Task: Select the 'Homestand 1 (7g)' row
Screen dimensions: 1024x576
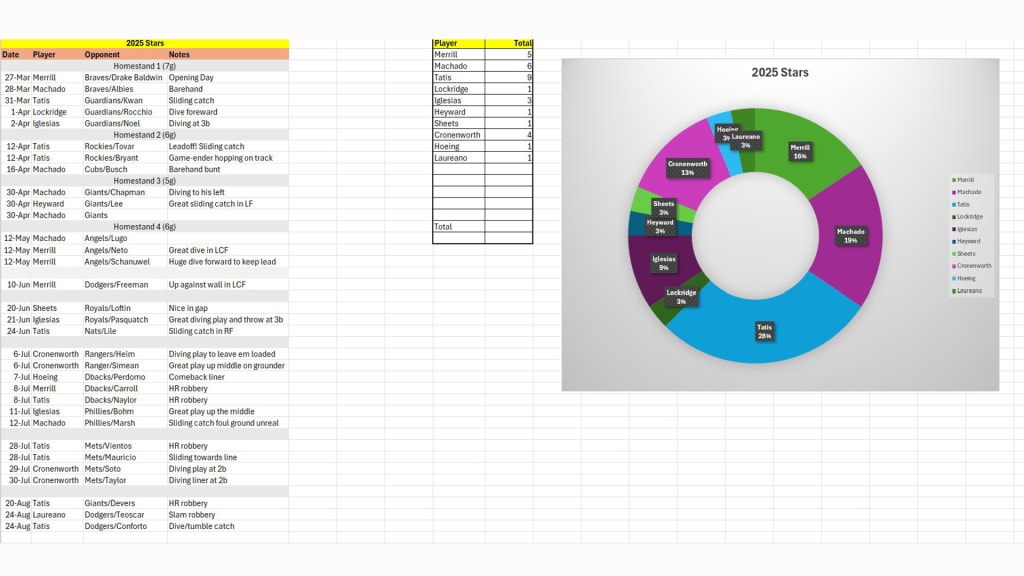Action: pyautogui.click(x=145, y=66)
